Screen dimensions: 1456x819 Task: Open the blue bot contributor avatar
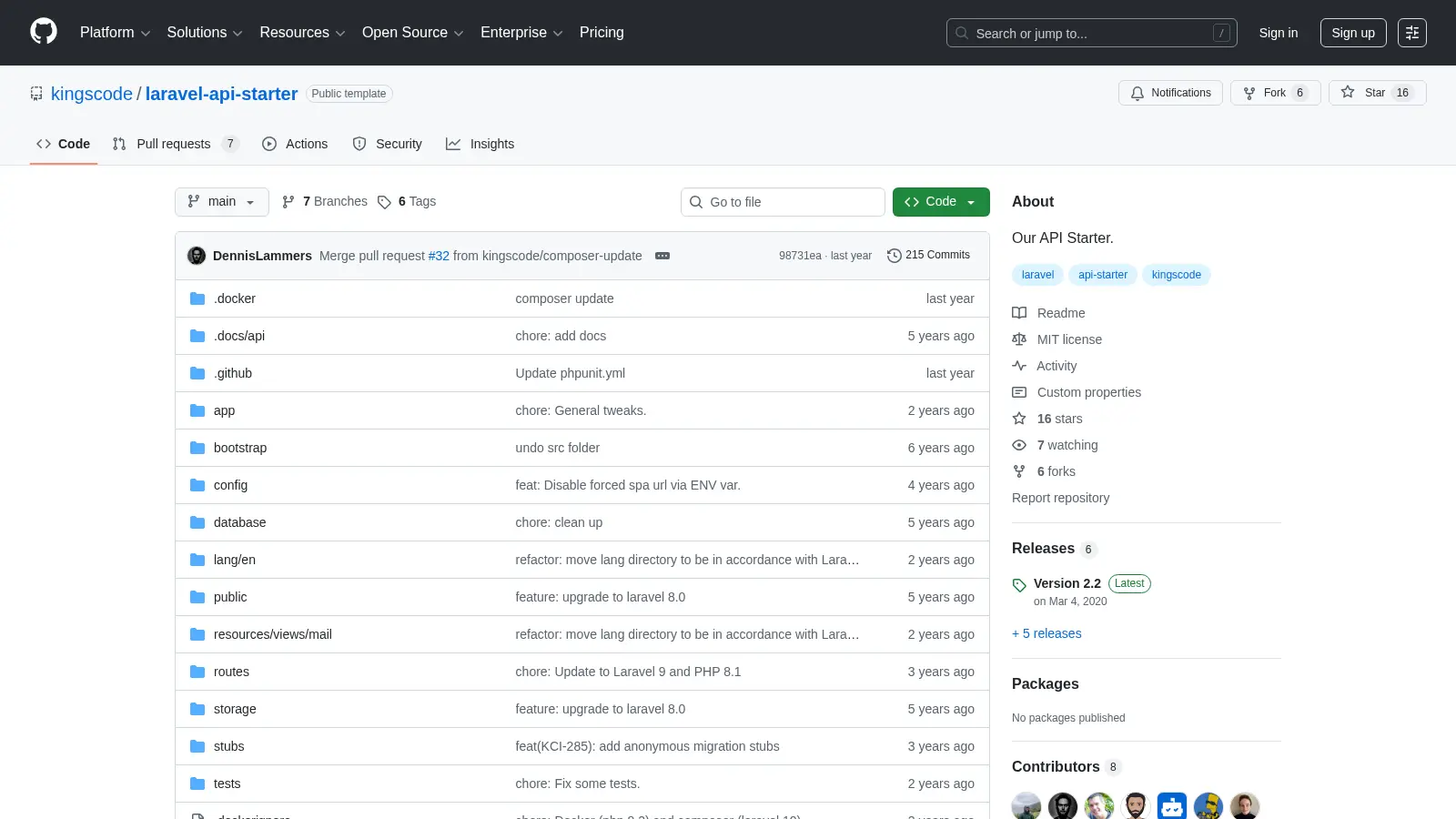coord(1172,806)
